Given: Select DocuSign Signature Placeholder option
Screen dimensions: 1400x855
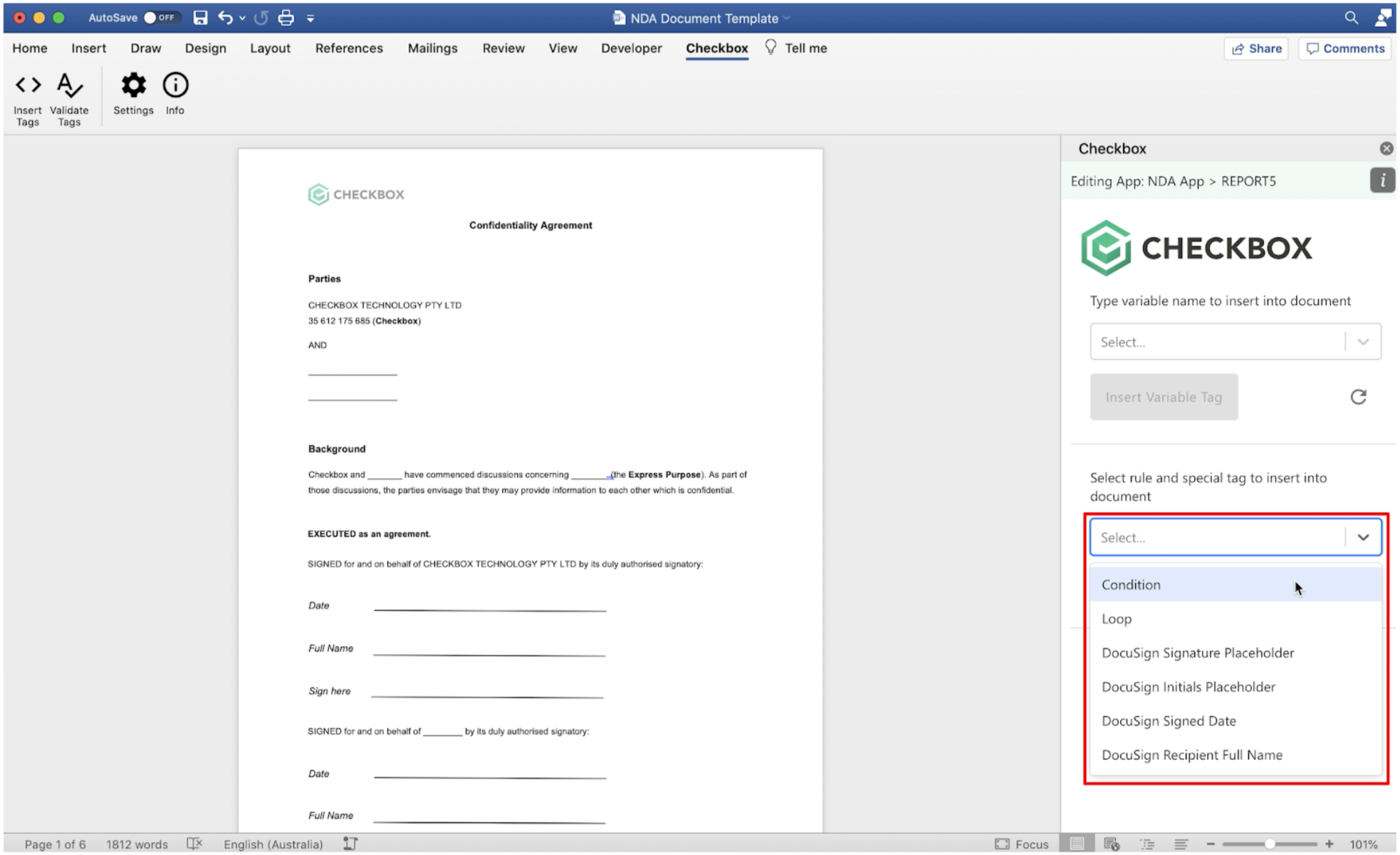Looking at the screenshot, I should pos(1235,653).
